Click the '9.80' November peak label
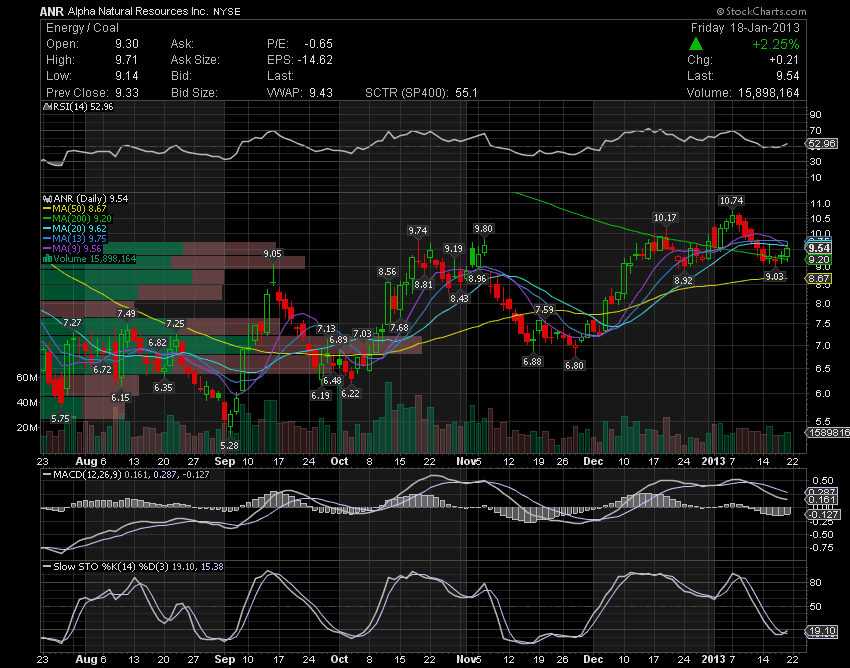This screenshot has height=668, width=850. 483,229
